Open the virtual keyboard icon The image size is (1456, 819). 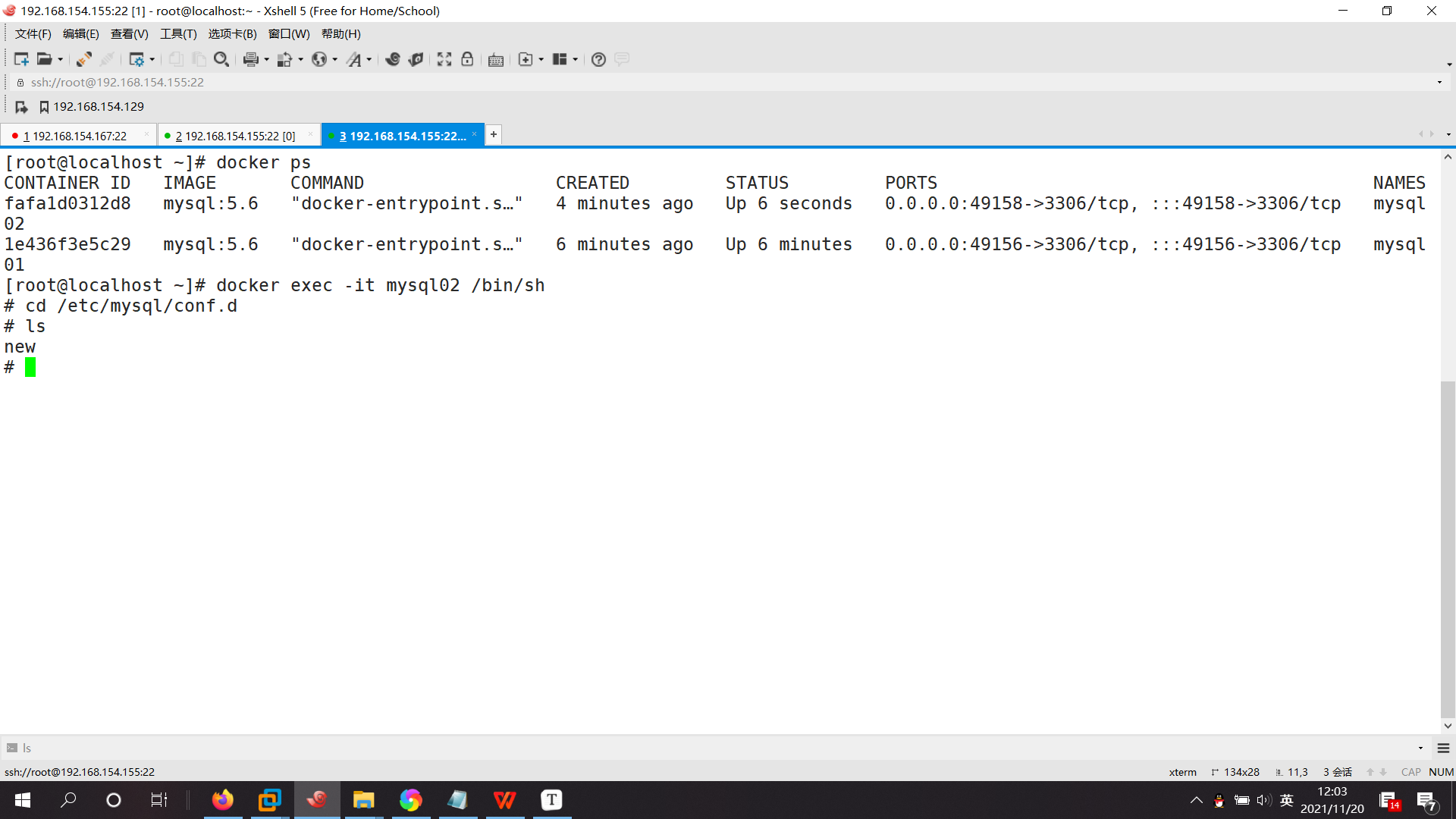tap(496, 59)
